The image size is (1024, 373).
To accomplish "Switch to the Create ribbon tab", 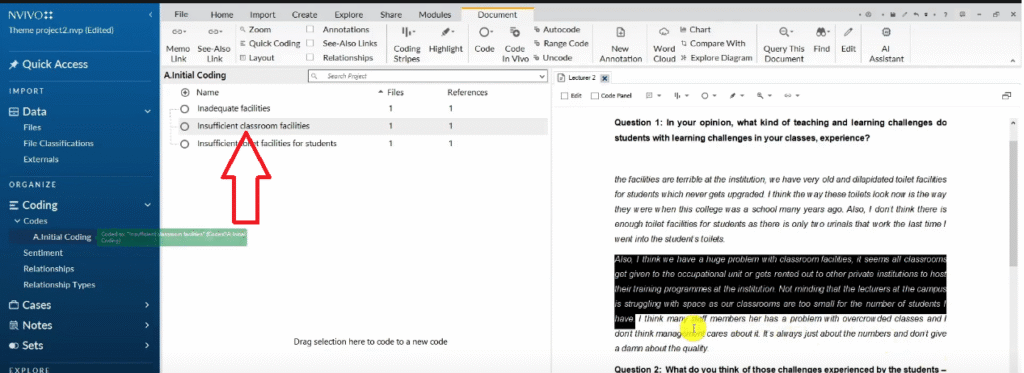I will tap(304, 14).
